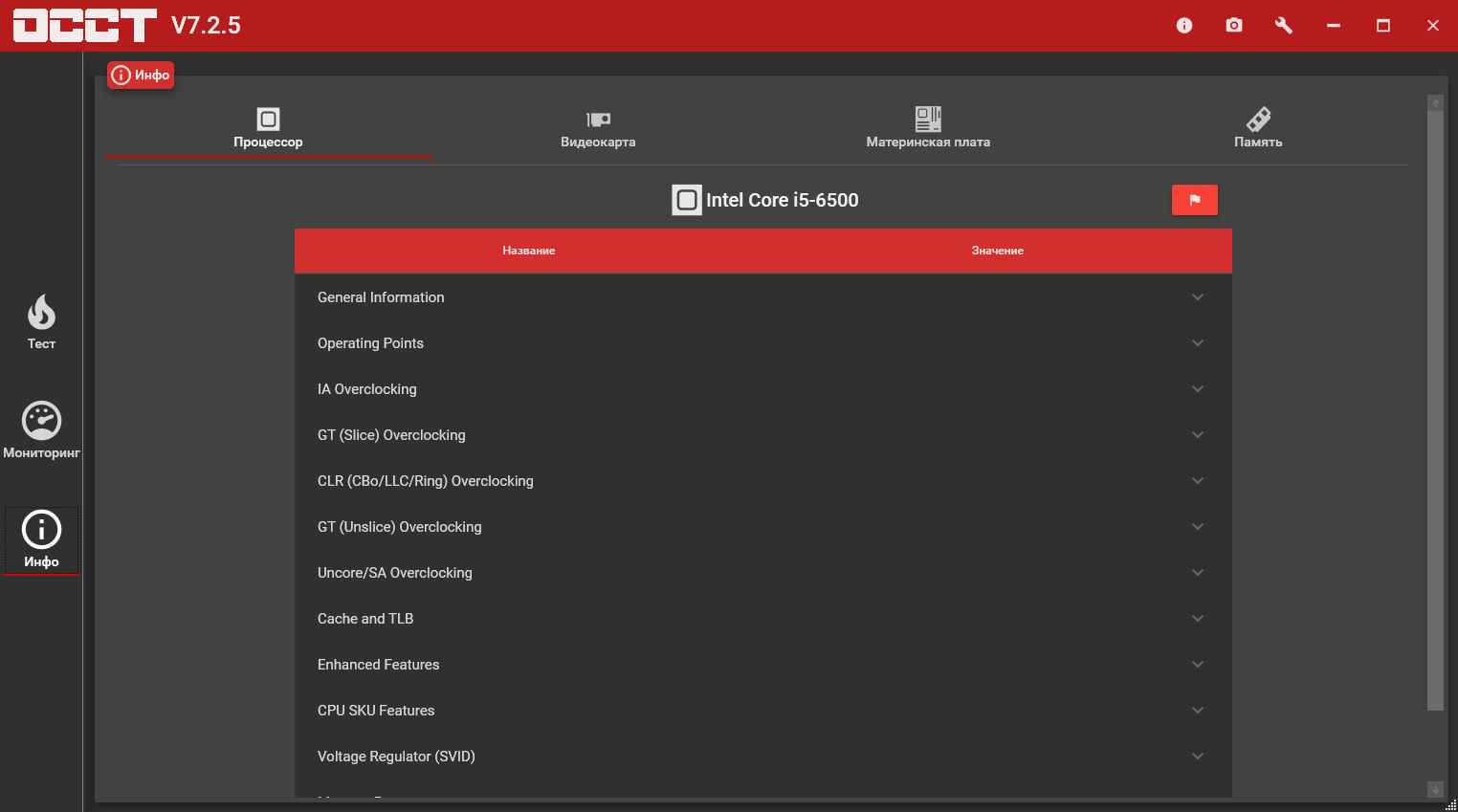
Task: Expand the IA Overclocking chevron
Action: (x=1198, y=389)
